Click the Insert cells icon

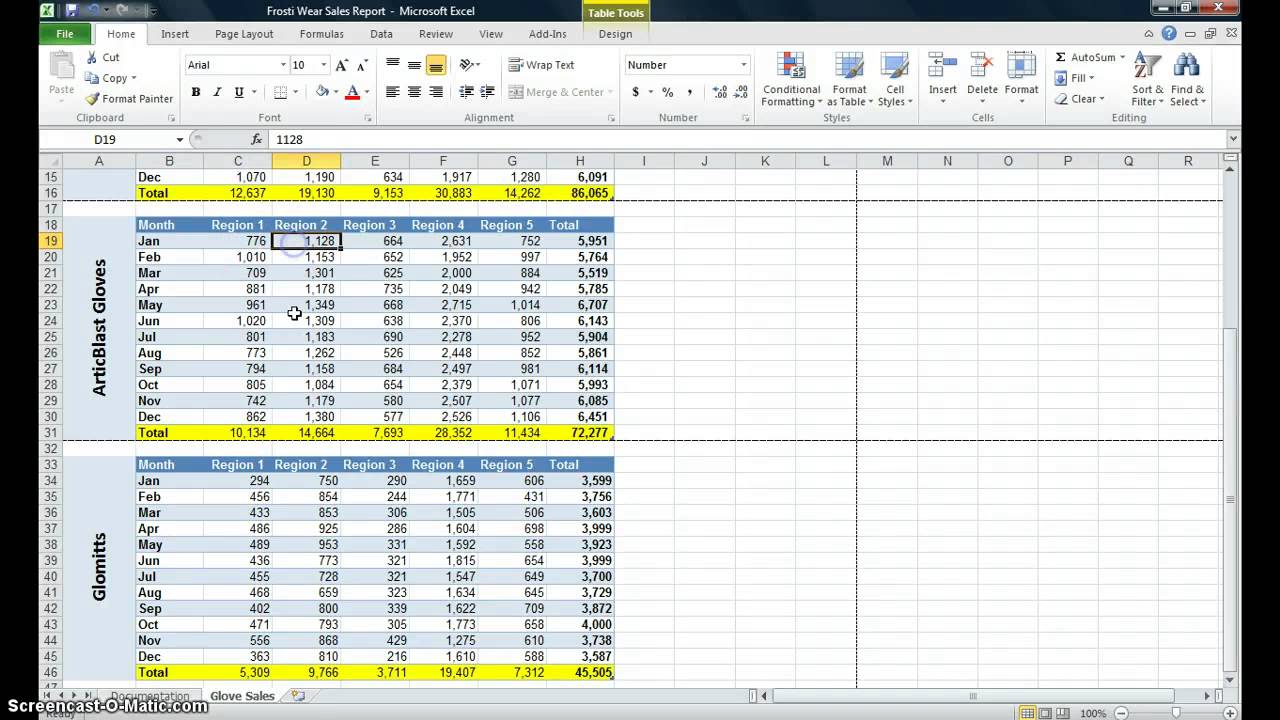(x=943, y=67)
